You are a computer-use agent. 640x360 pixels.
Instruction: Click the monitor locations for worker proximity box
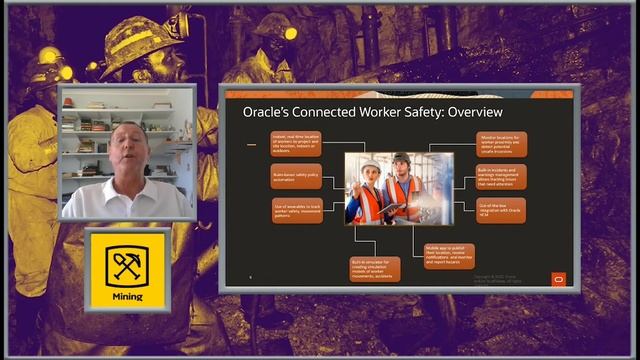(501, 144)
